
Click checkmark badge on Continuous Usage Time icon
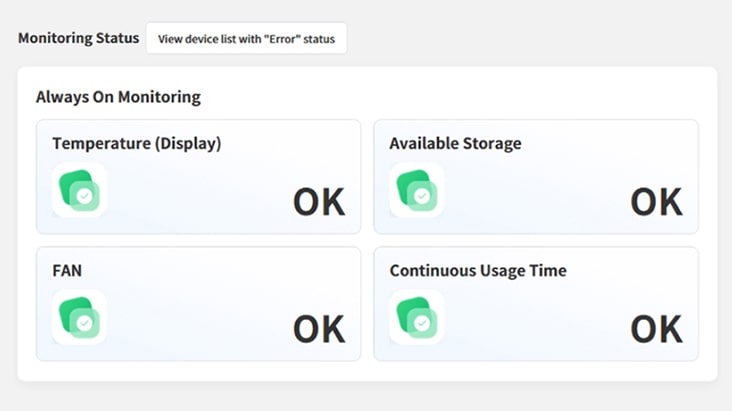(x=423, y=324)
